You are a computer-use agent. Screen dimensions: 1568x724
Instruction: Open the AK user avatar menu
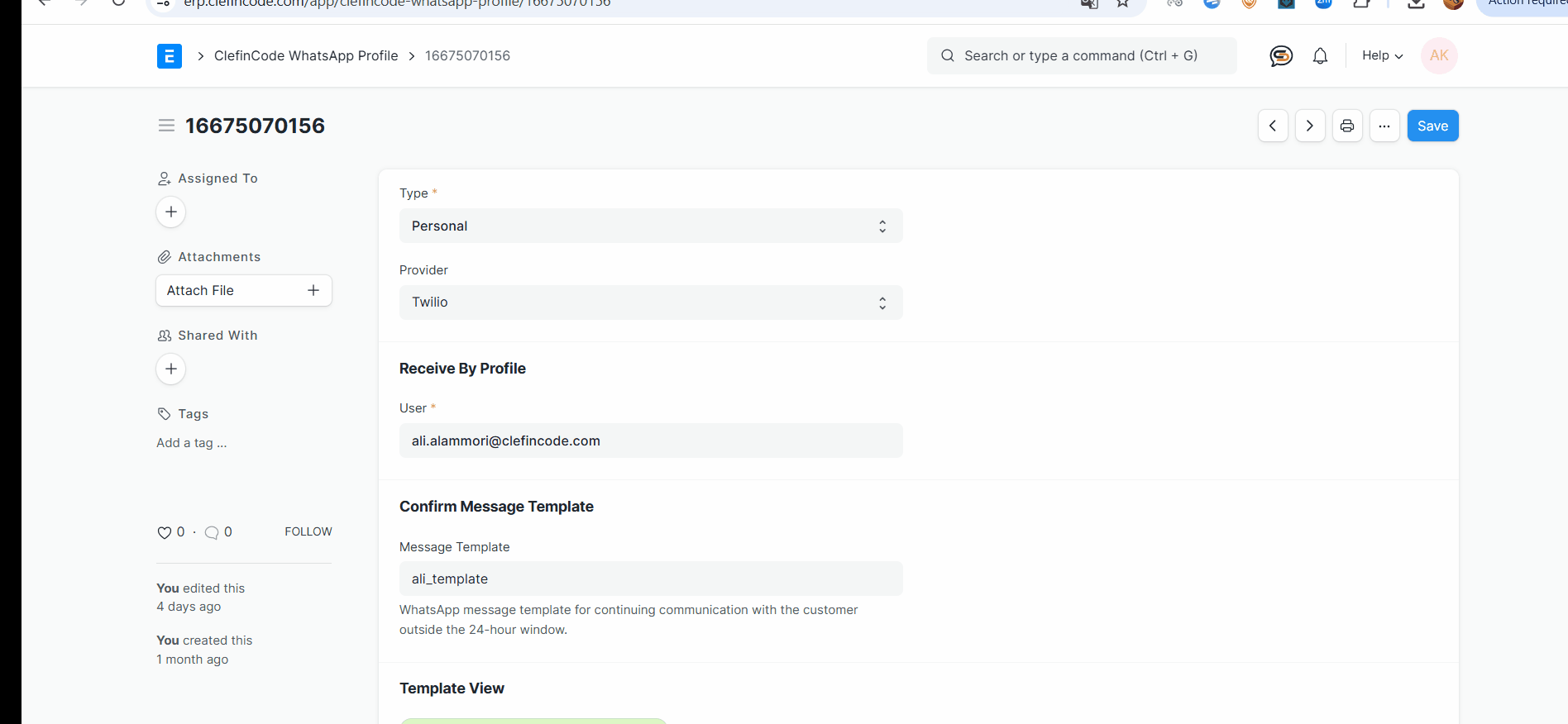pyautogui.click(x=1439, y=56)
